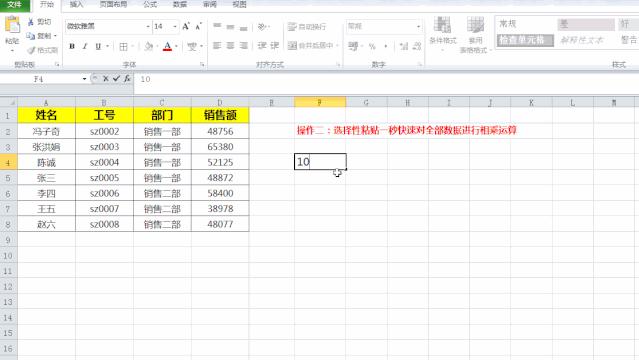This screenshot has height=360, width=639.
Task: Toggle center text alignment
Action: coord(230,45)
